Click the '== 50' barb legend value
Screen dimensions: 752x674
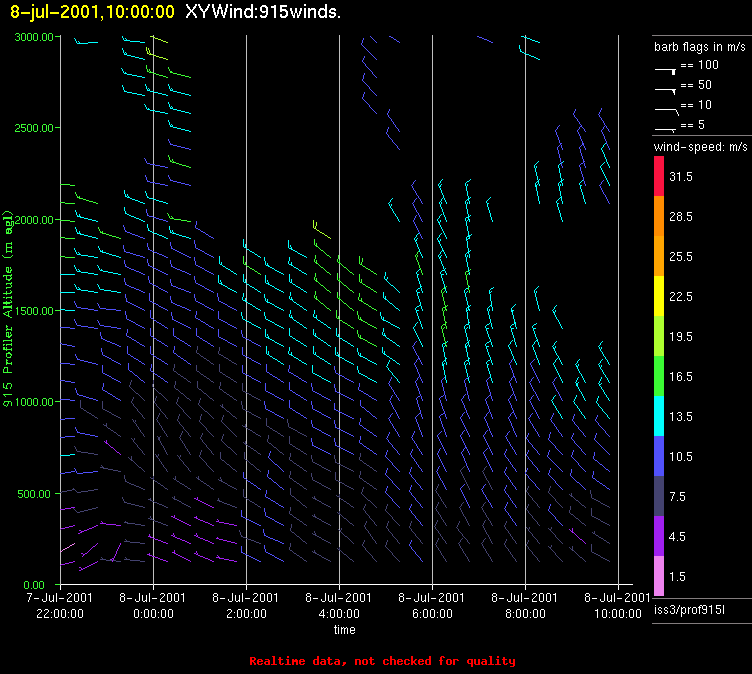(696, 85)
